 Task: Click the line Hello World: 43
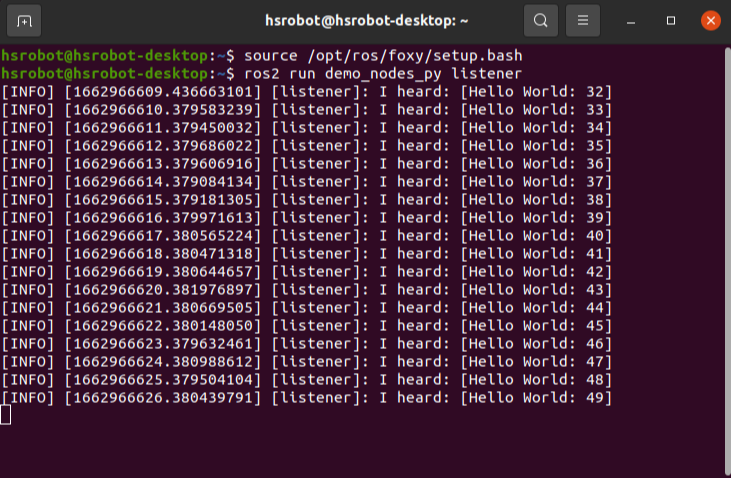pyautogui.click(x=306, y=290)
